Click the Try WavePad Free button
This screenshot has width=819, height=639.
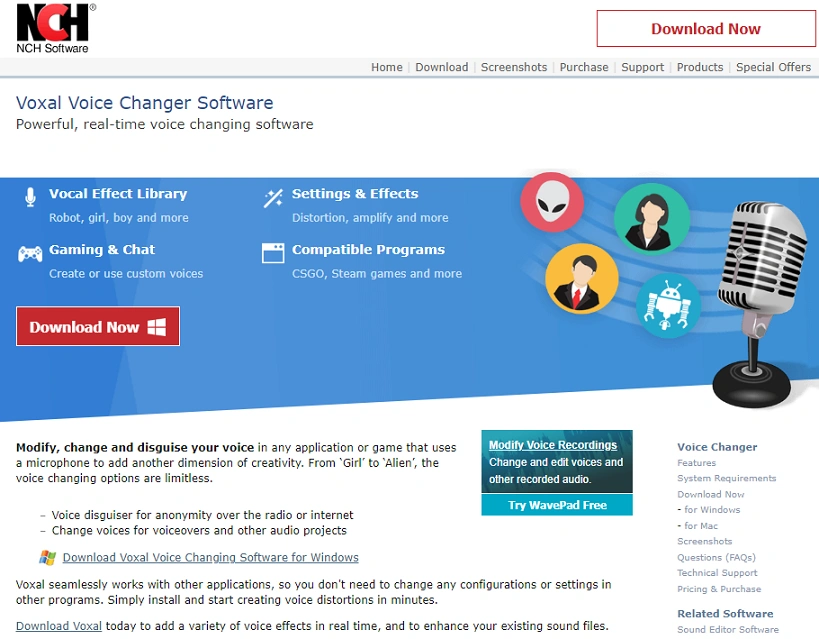(557, 505)
